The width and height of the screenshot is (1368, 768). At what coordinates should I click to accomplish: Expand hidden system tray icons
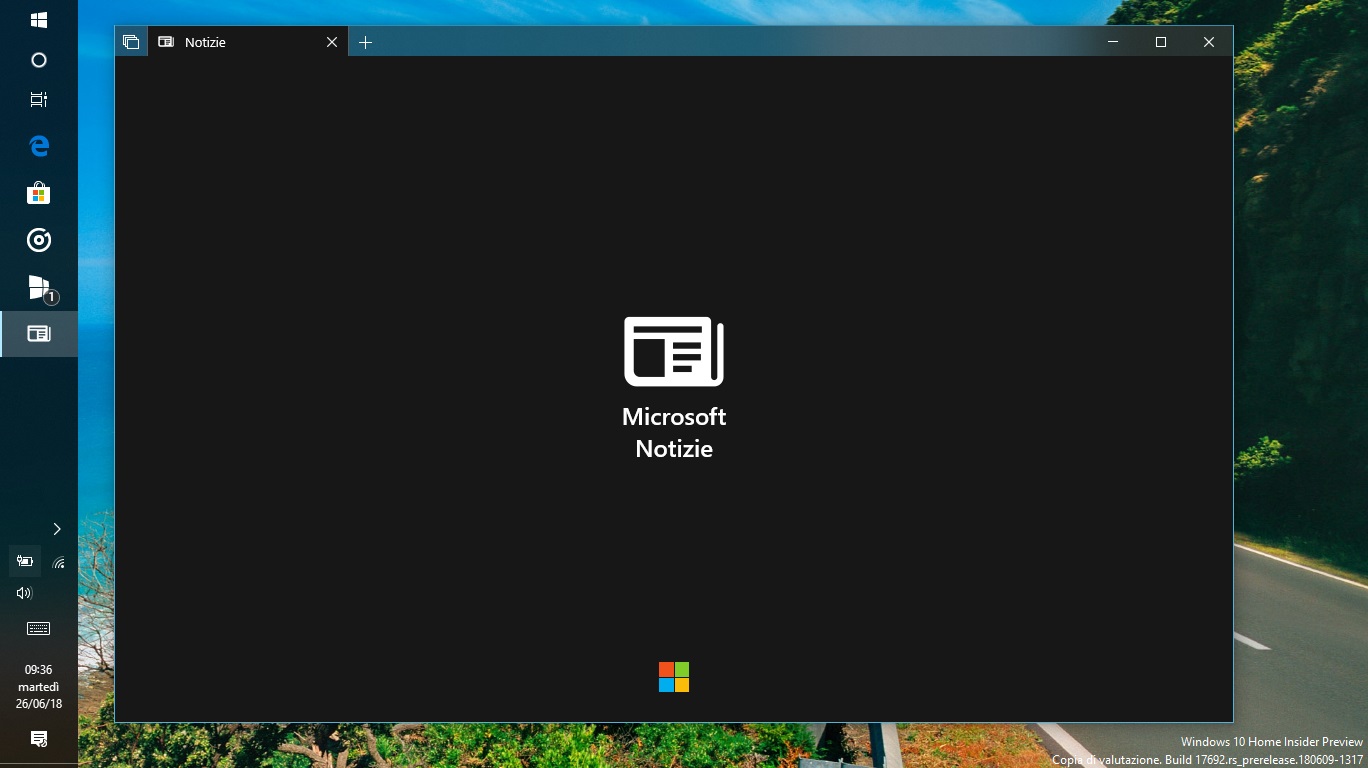pyautogui.click(x=57, y=529)
